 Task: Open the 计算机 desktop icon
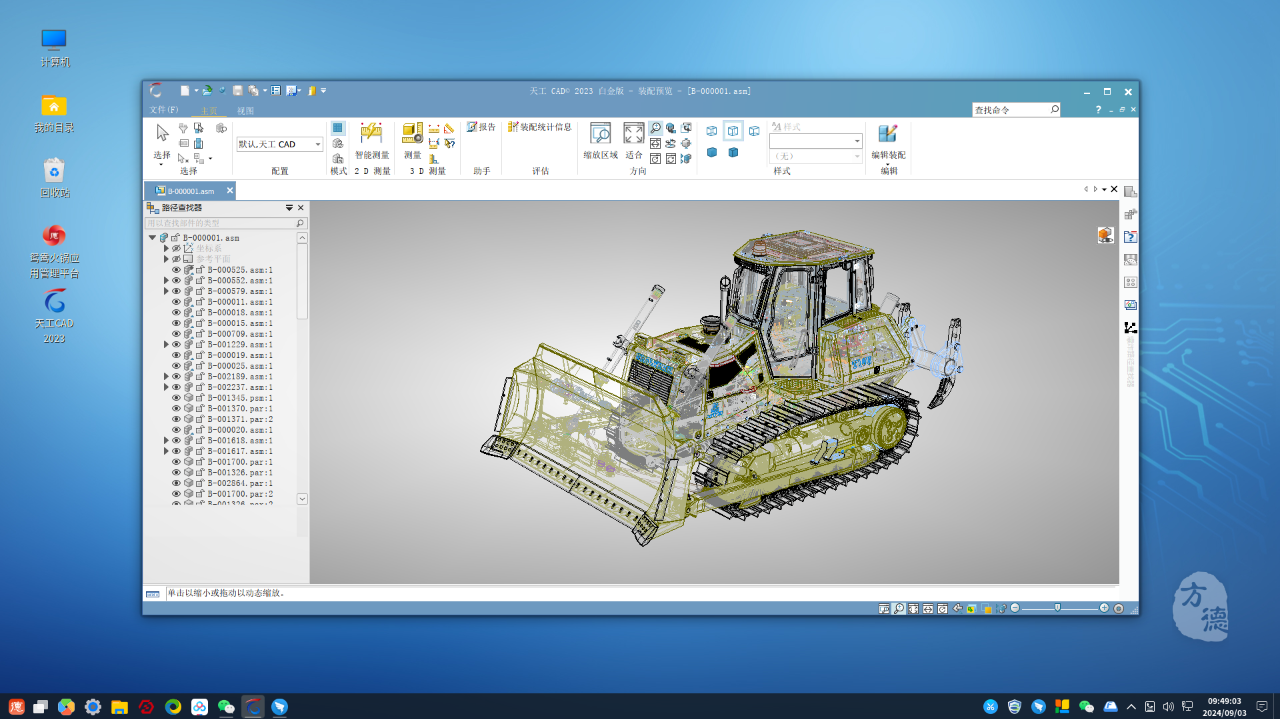click(54, 47)
